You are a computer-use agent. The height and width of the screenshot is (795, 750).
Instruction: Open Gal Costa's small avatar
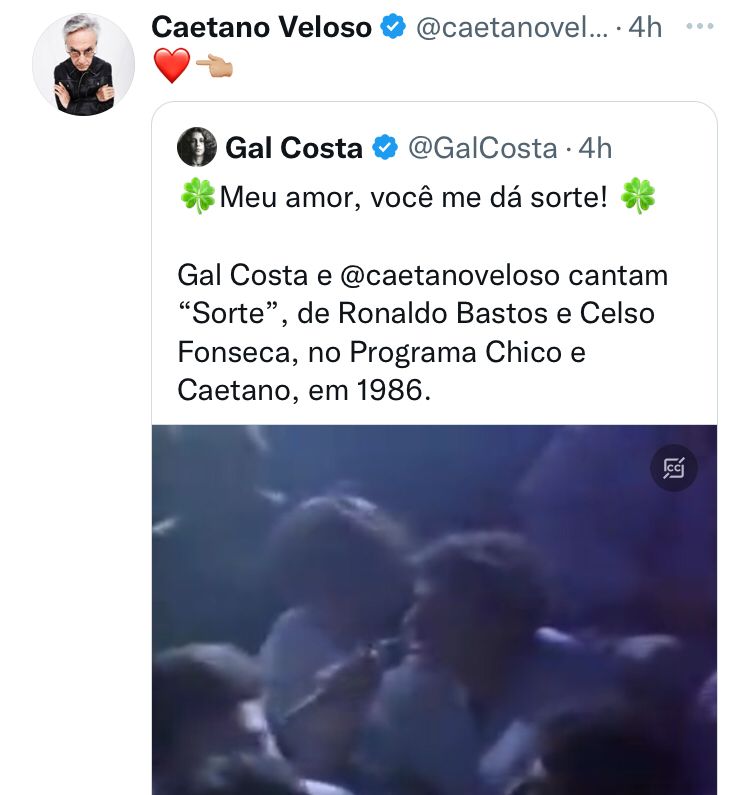pos(197,148)
